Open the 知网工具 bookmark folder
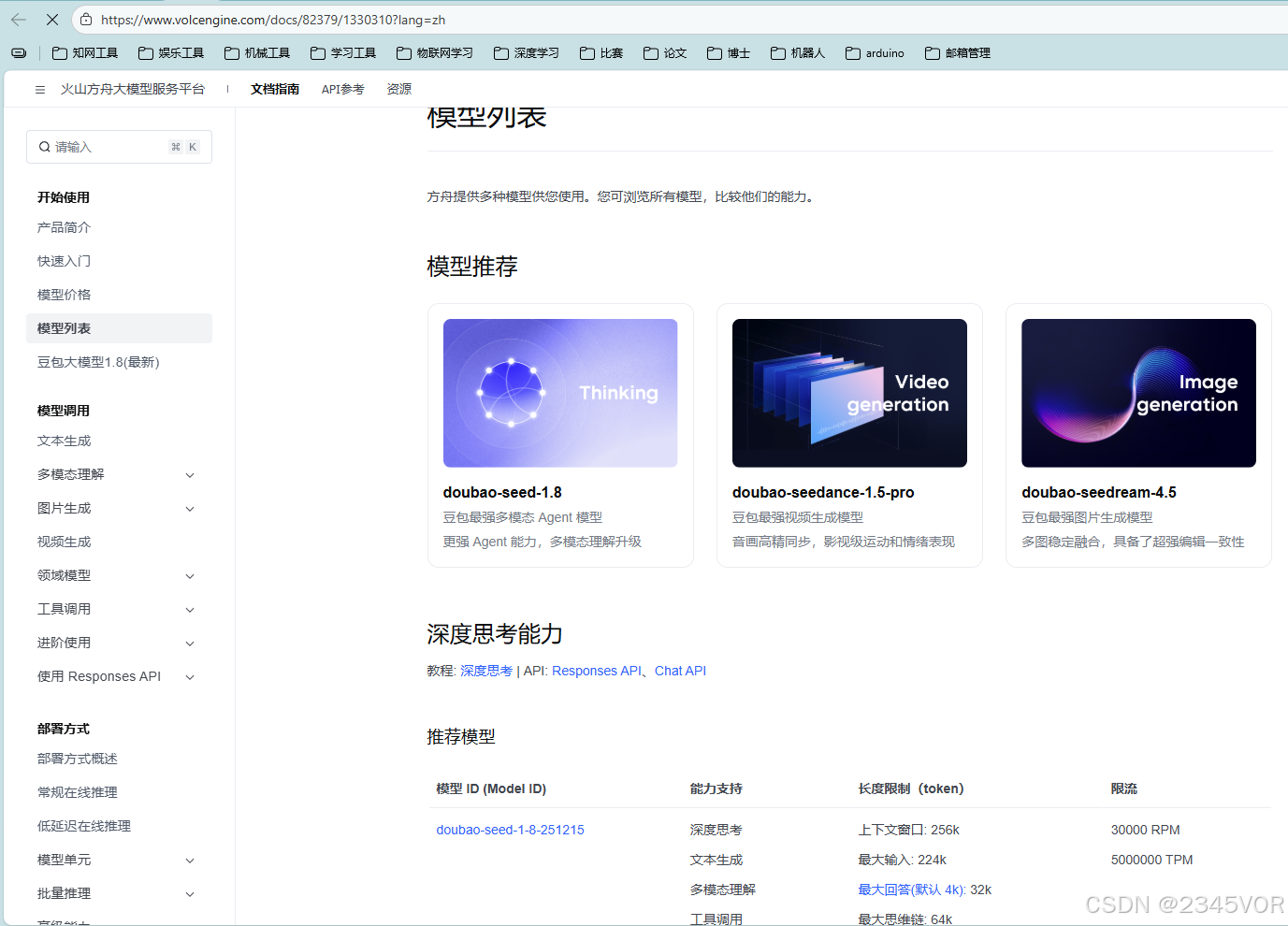This screenshot has height=926, width=1288. coord(85,53)
